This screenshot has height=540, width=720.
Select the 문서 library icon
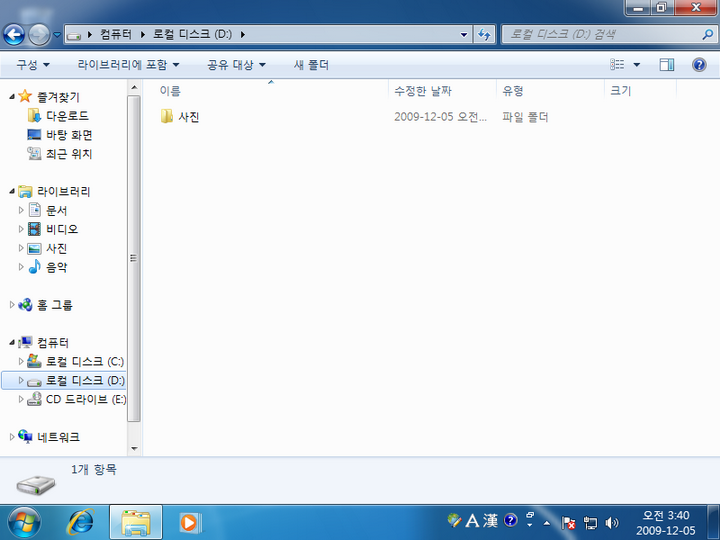tap(34, 210)
